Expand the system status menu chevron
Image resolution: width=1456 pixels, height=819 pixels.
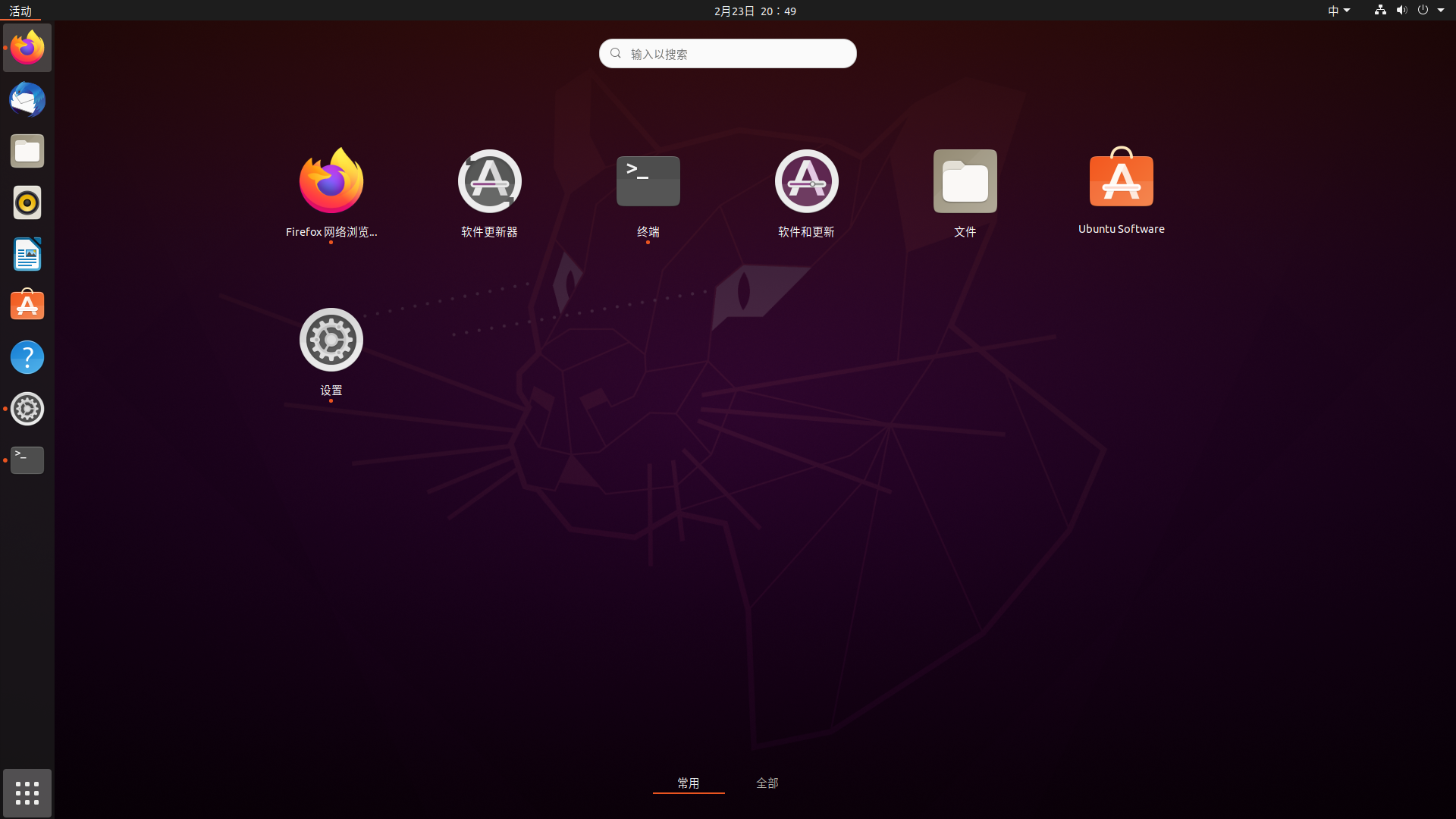[x=1440, y=11]
